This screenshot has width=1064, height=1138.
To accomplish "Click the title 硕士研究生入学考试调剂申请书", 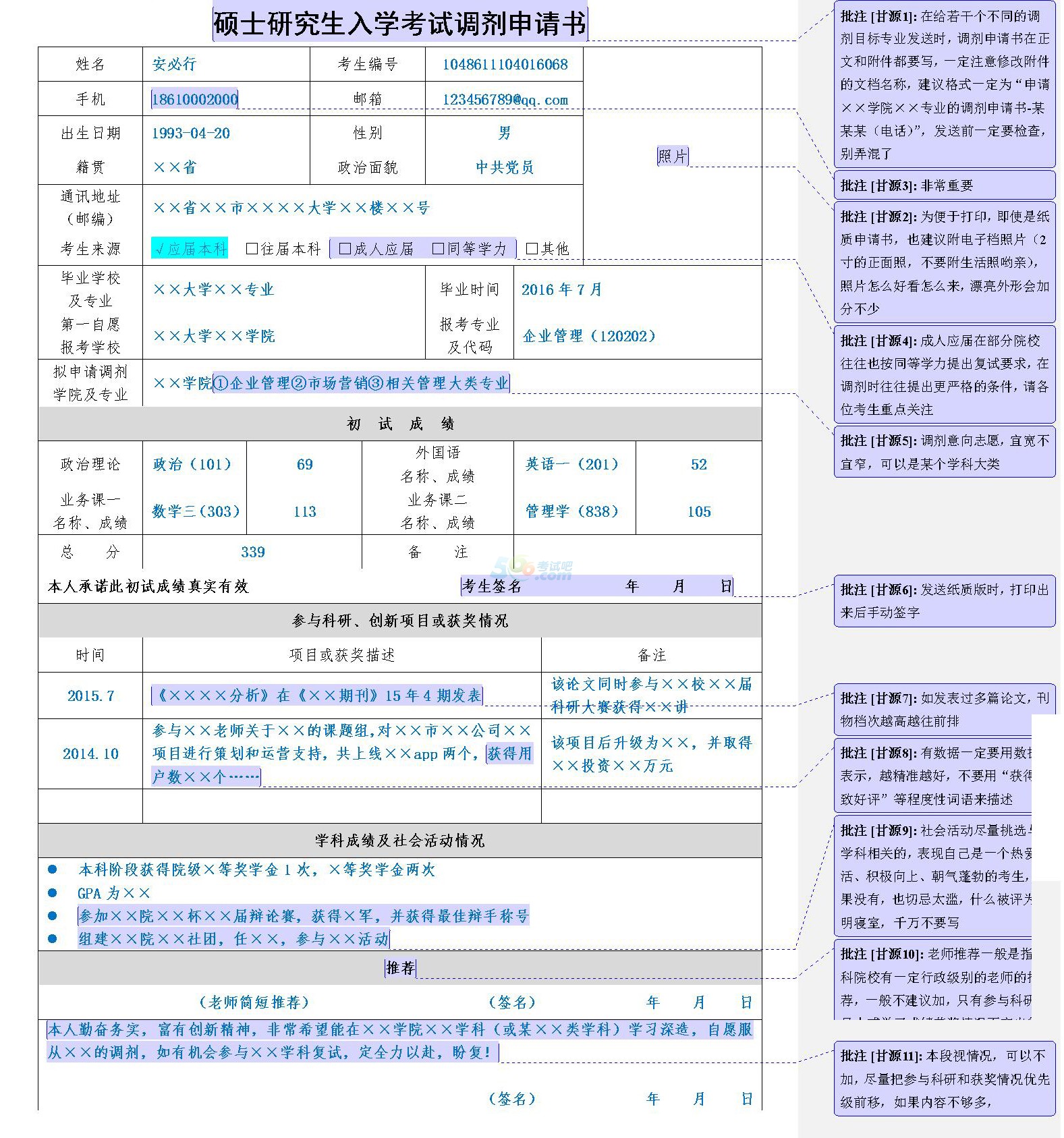I will 400,24.
